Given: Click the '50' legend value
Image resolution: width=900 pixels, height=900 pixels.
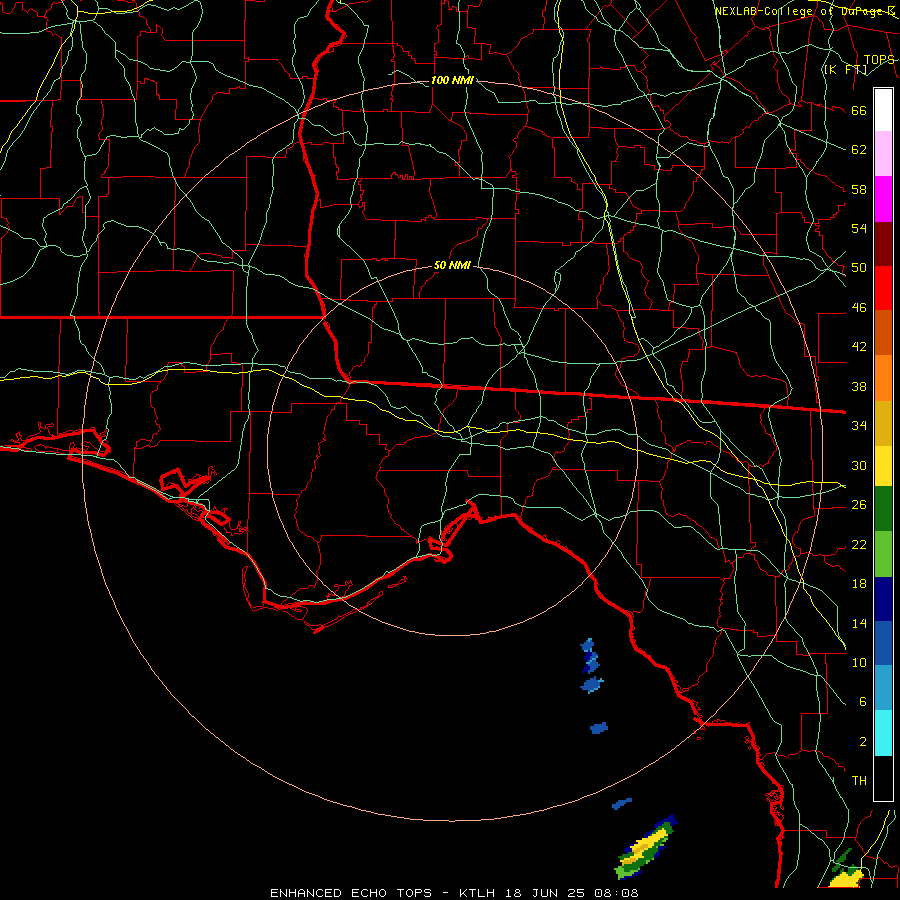Looking at the screenshot, I should pyautogui.click(x=859, y=268).
